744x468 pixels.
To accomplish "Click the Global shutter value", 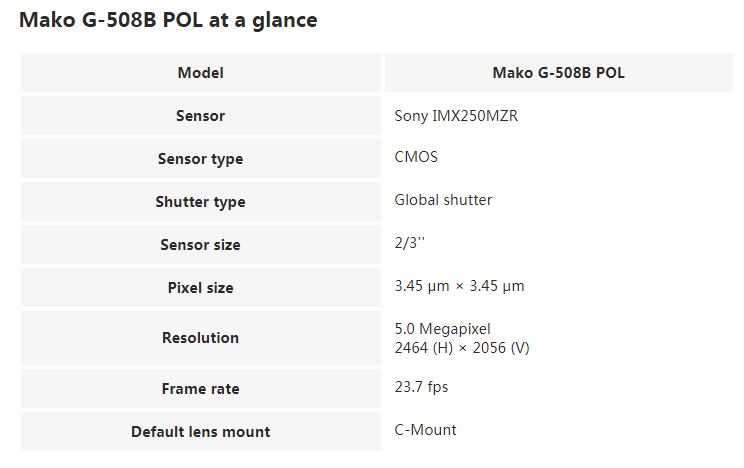I will [443, 200].
